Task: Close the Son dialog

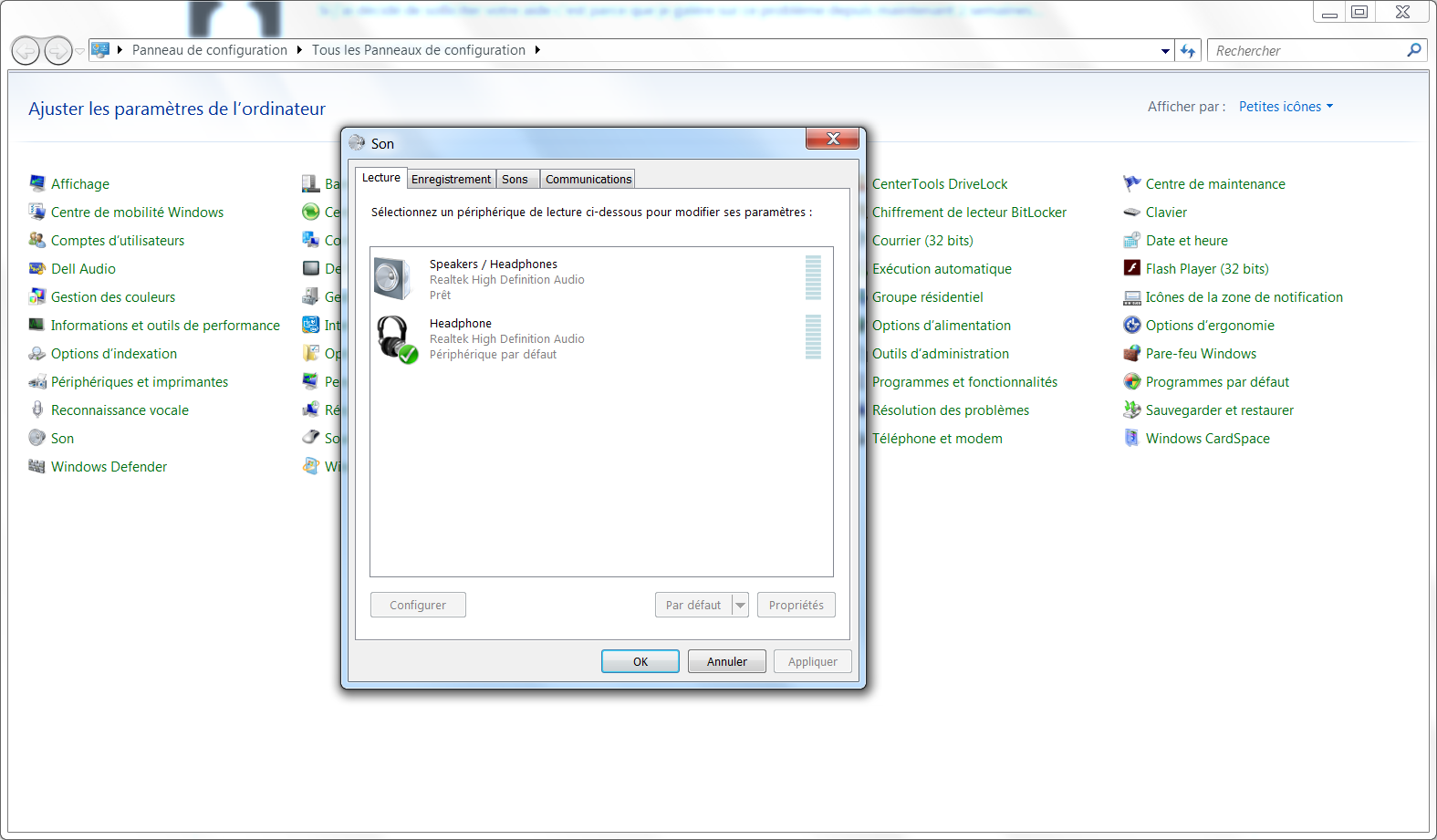Action: [832, 139]
